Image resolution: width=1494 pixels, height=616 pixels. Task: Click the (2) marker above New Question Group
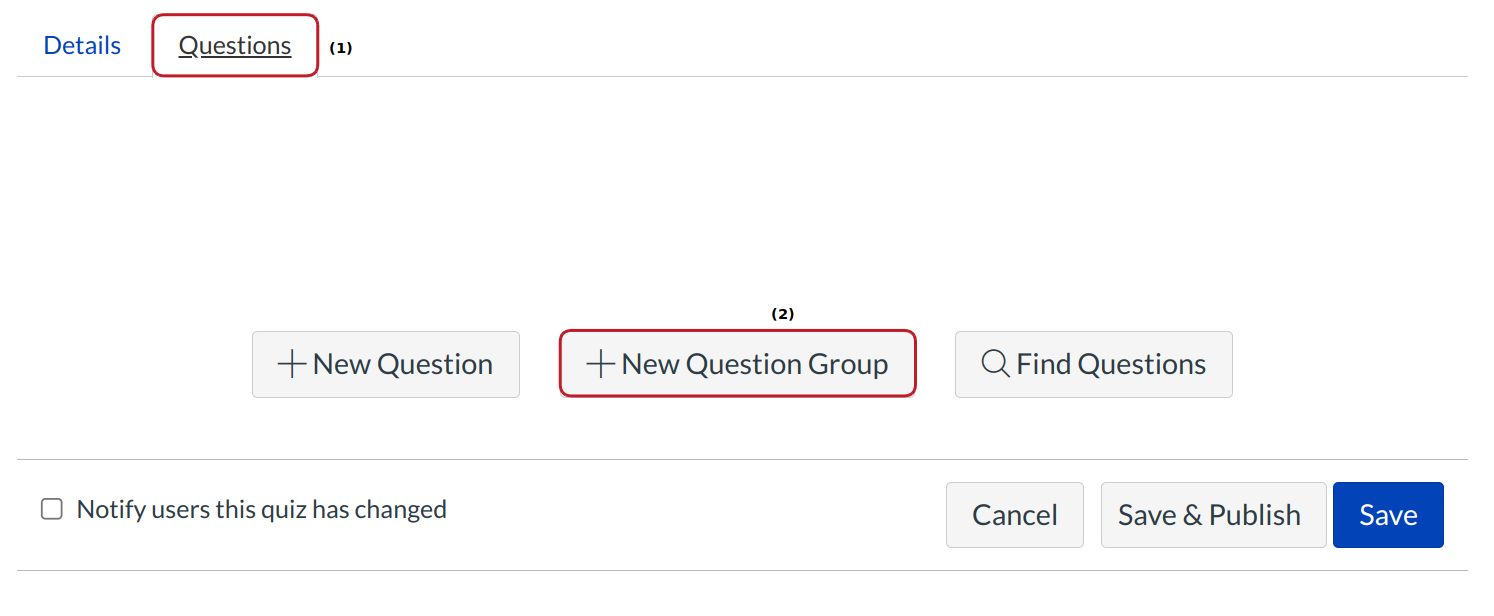click(782, 314)
